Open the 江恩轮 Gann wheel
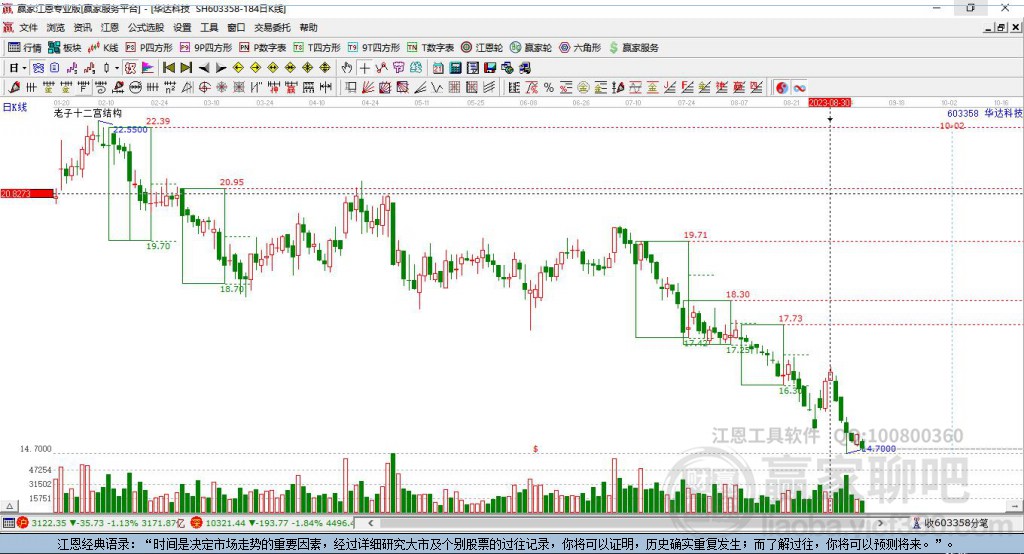1024x554 pixels. coord(482,48)
